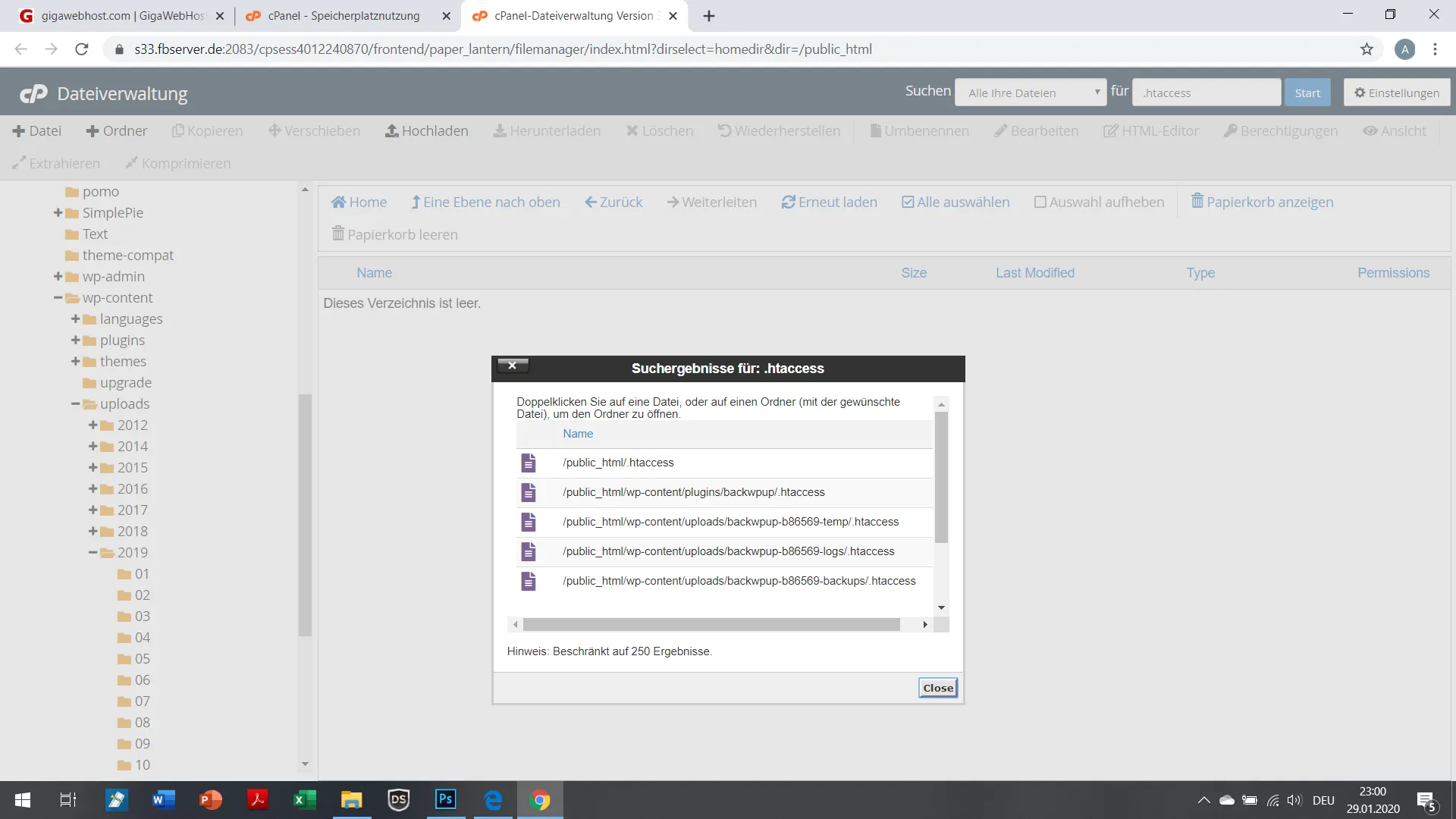The height and width of the screenshot is (819, 1456).
Task: Close search results dialog with X icon
Action: 513,366
